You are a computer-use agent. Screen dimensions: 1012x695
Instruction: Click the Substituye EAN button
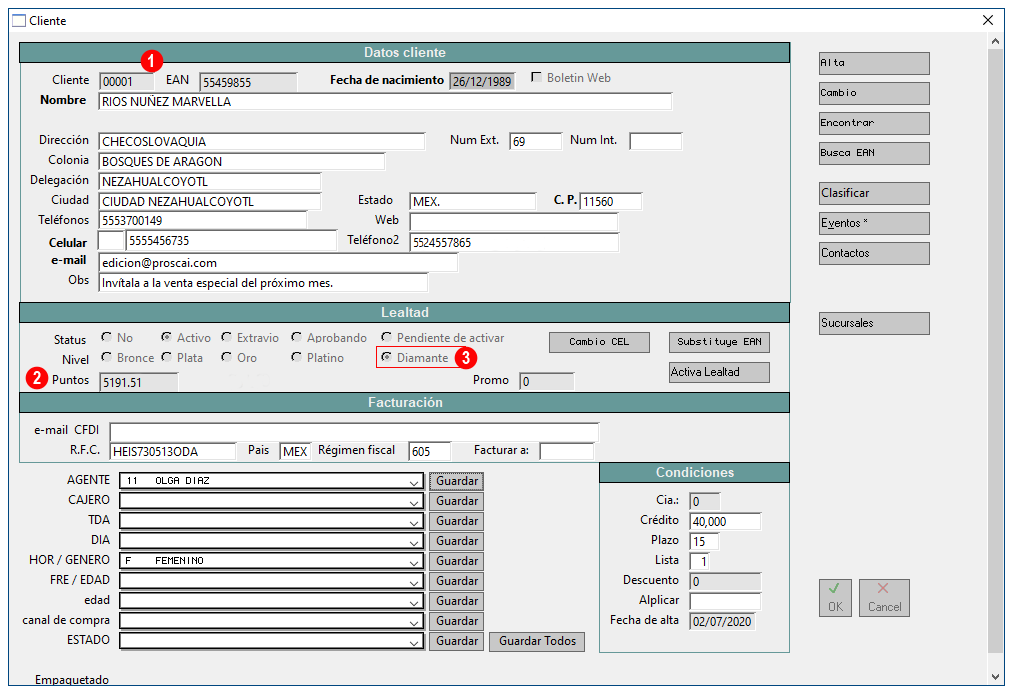tap(719, 342)
